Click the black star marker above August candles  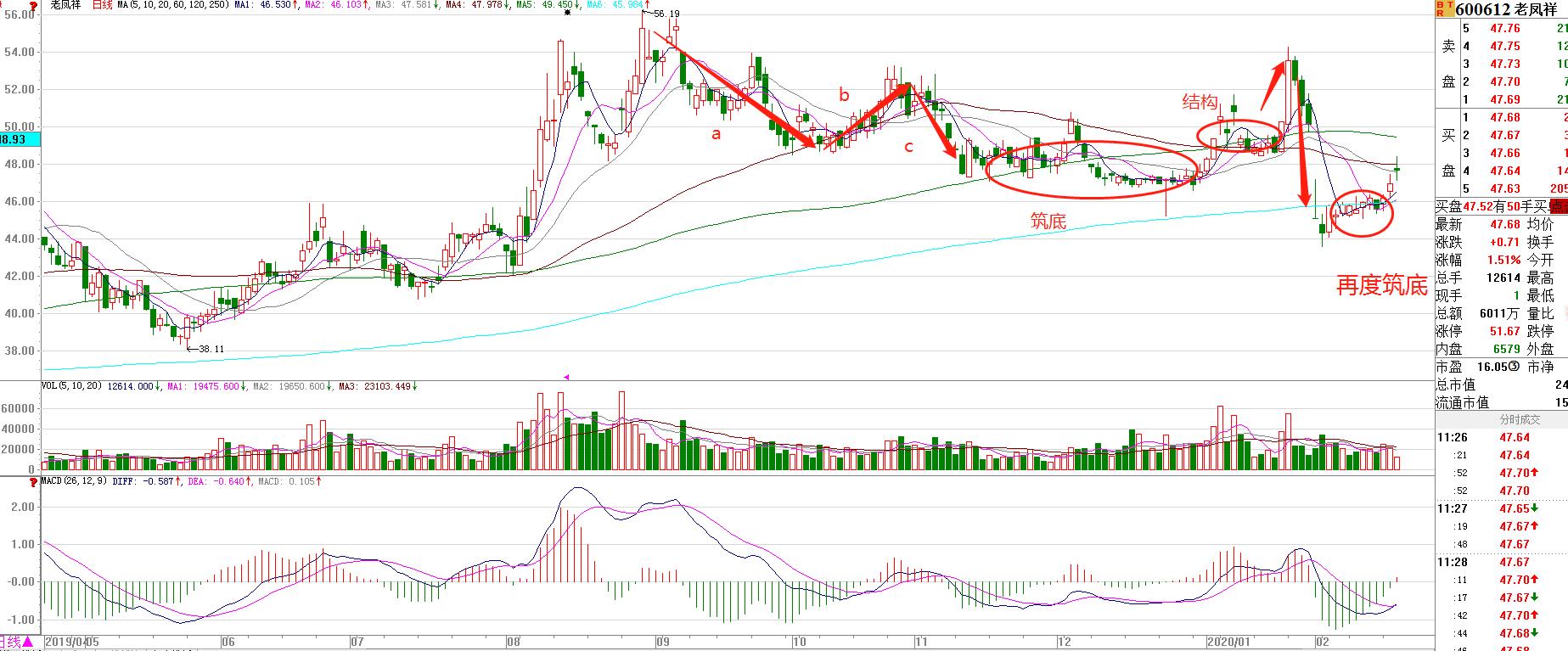567,14
